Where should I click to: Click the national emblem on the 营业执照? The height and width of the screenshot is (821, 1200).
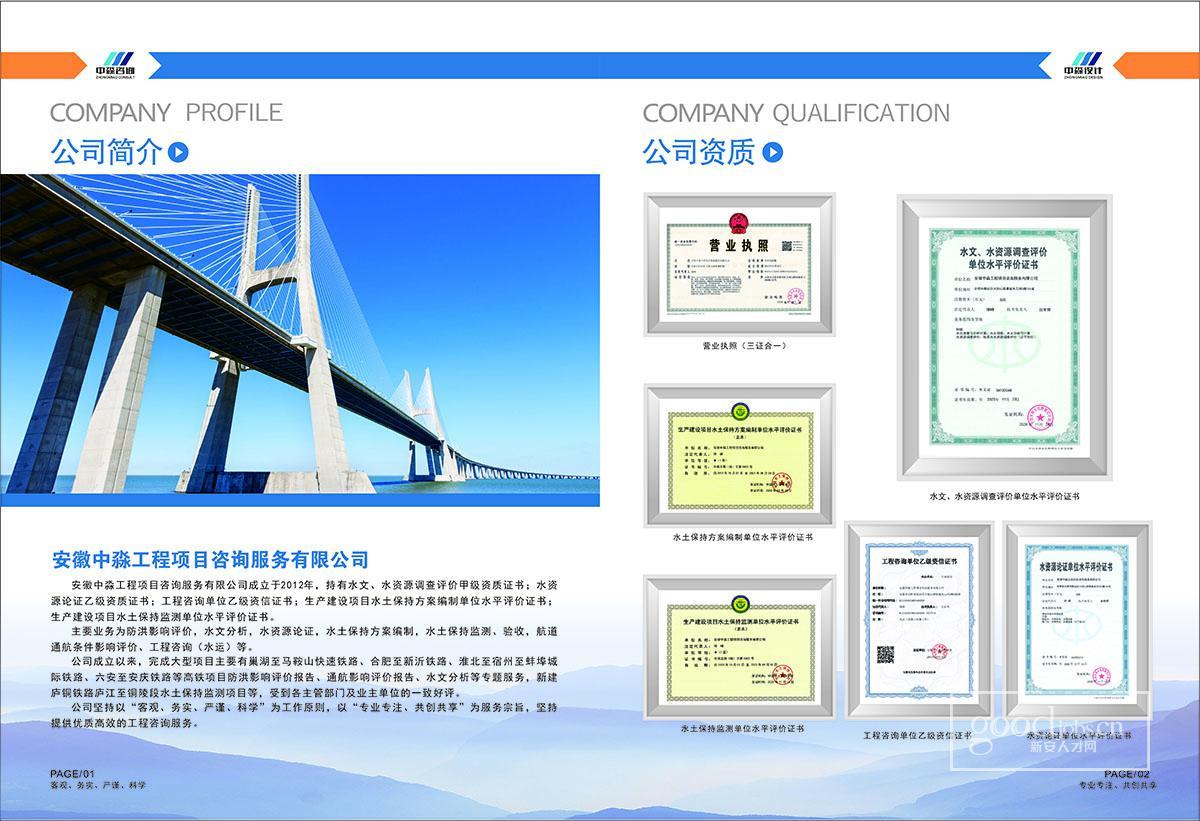[x=739, y=221]
